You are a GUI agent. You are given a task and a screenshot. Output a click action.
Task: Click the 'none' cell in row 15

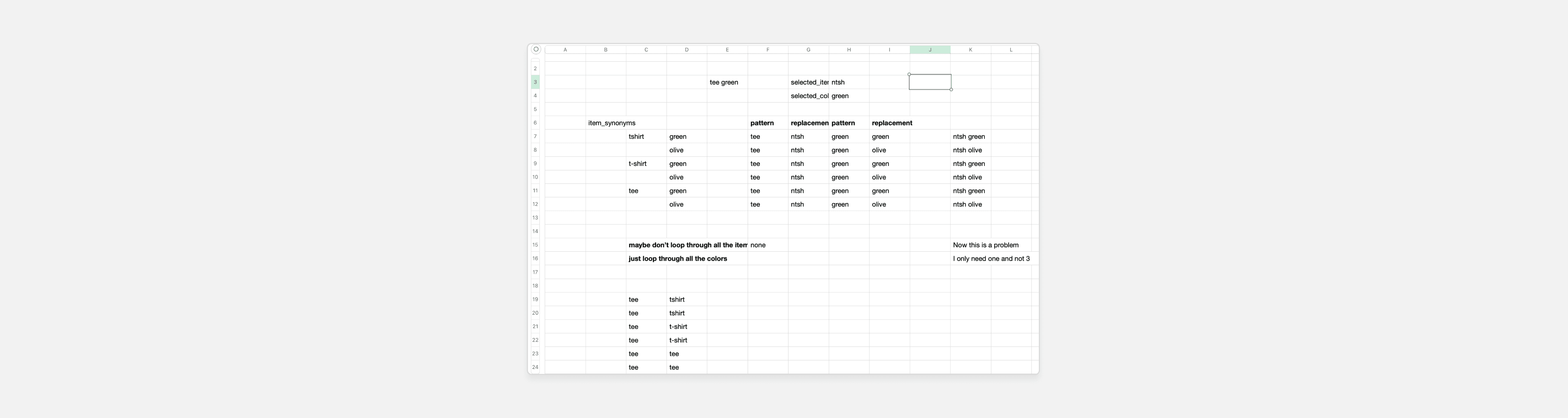(768, 245)
